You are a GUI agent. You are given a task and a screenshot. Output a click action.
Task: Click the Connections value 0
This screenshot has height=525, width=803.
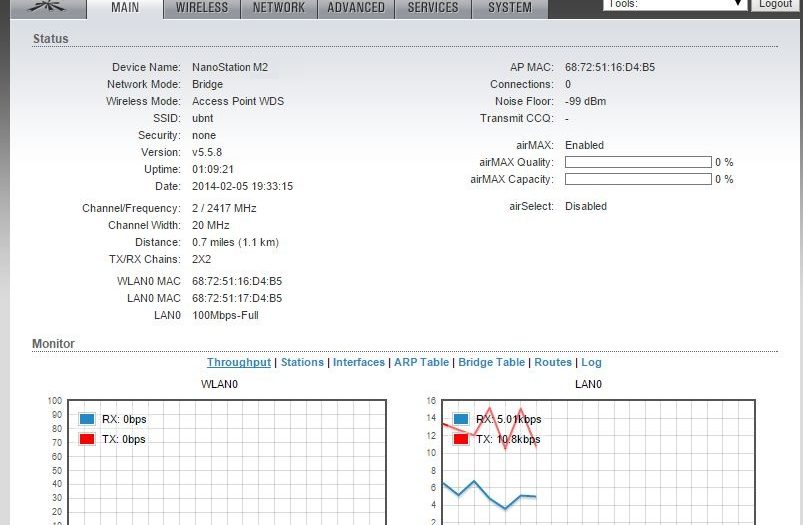[x=568, y=84]
